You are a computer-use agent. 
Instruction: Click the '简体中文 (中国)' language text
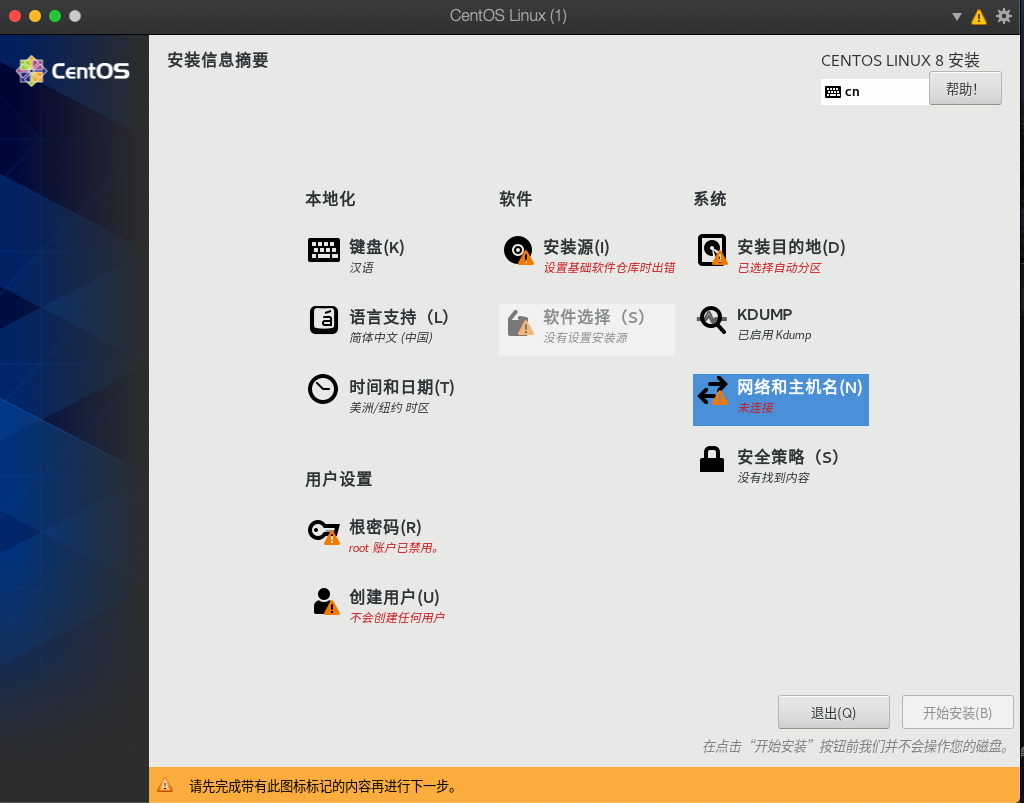pyautogui.click(x=391, y=338)
